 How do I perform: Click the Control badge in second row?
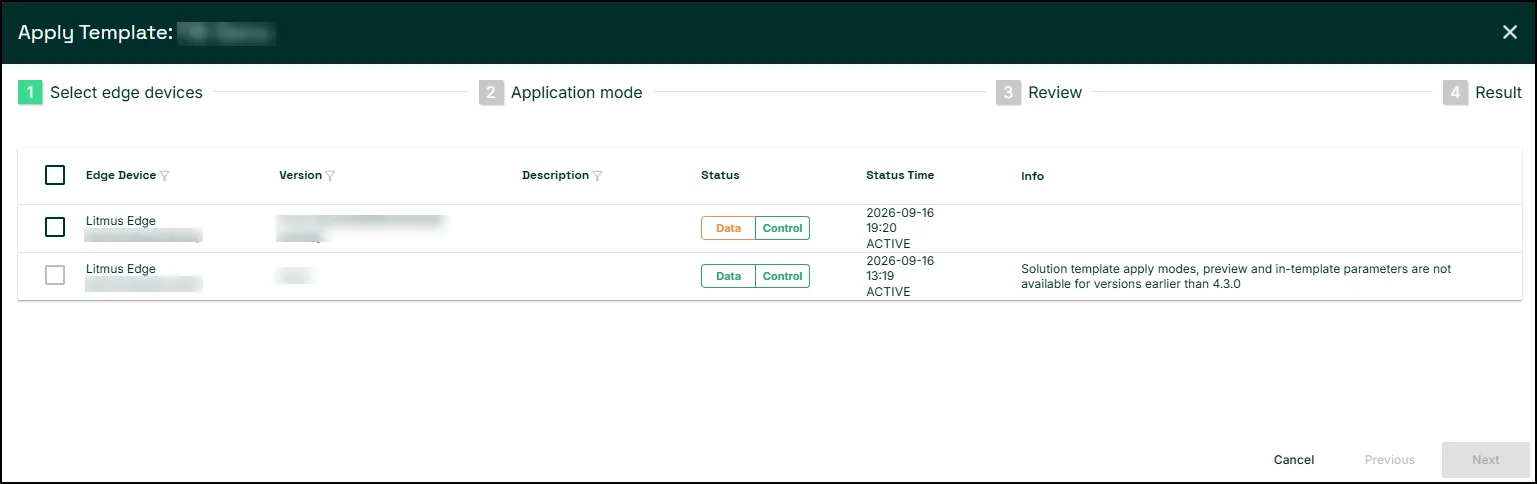pos(782,276)
